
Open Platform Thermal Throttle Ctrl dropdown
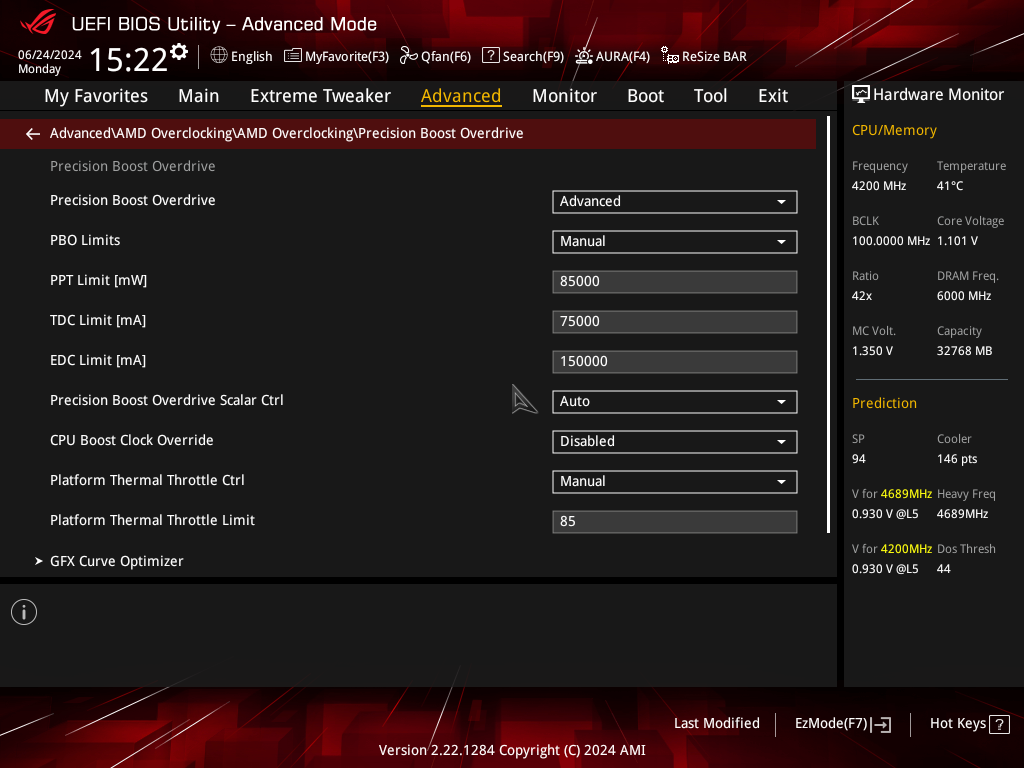coord(675,482)
